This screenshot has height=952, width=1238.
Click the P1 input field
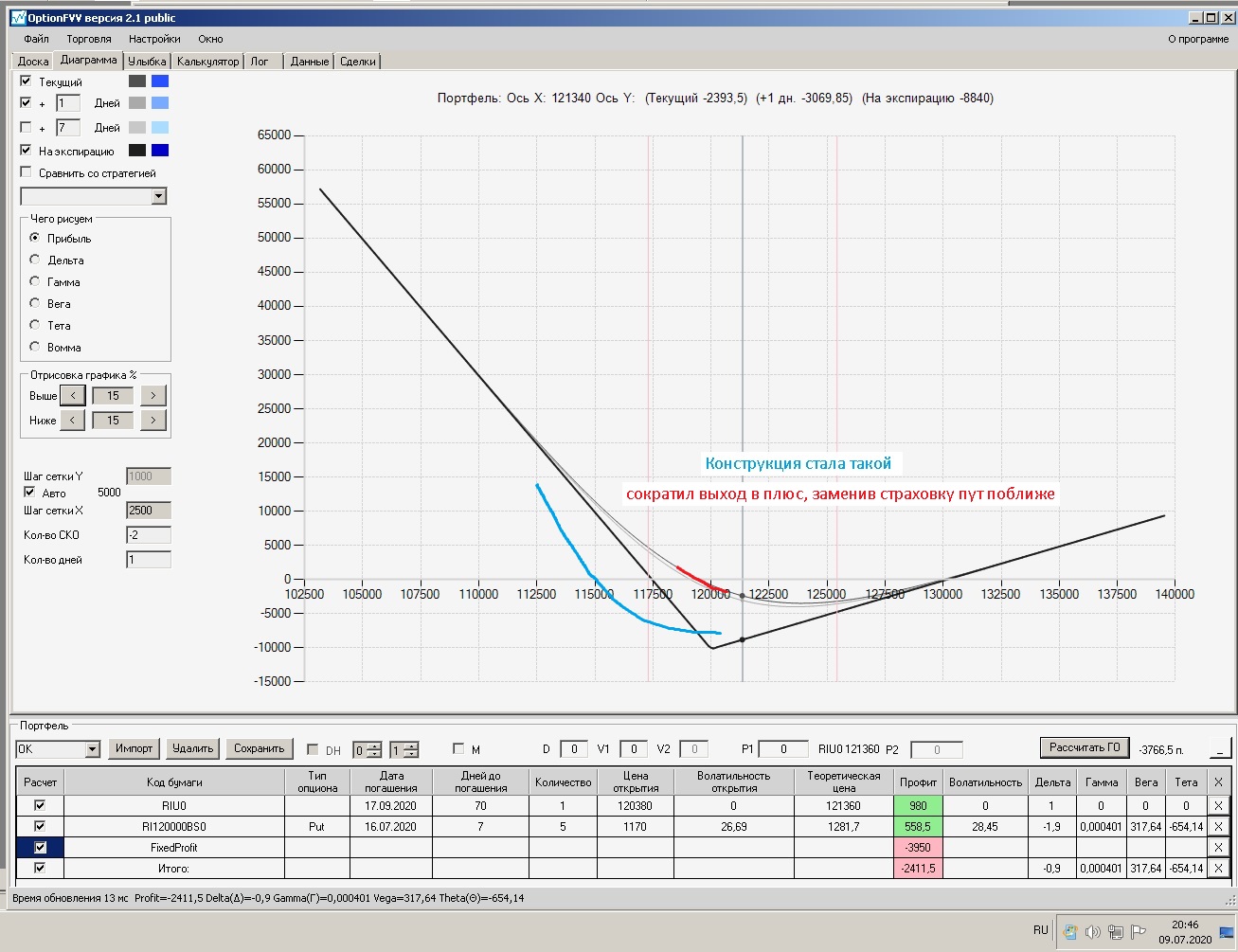(x=783, y=749)
